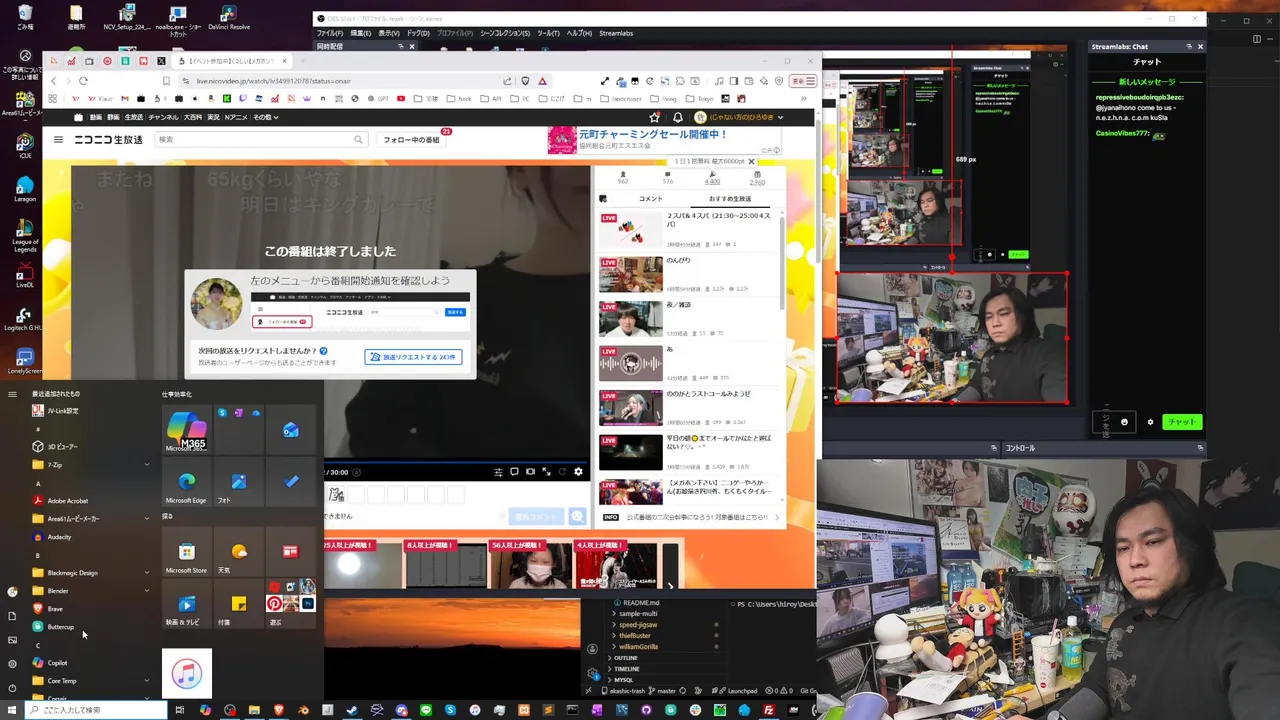Image resolution: width=1280 pixels, height=720 pixels.
Task: Toggle comment display icon in player
Action: pyautogui.click(x=514, y=472)
